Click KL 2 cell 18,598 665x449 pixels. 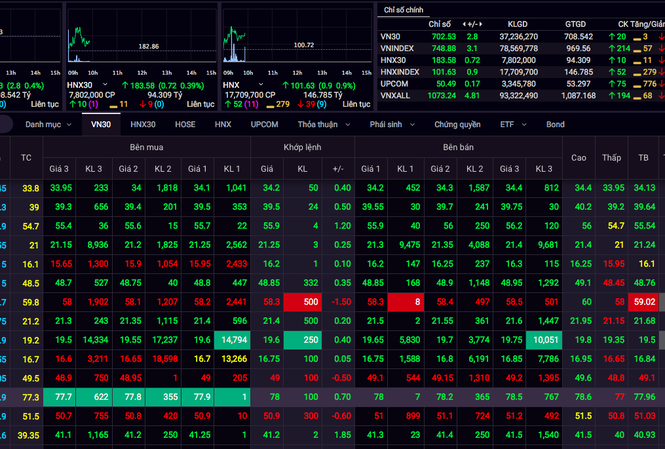pyautogui.click(x=165, y=359)
